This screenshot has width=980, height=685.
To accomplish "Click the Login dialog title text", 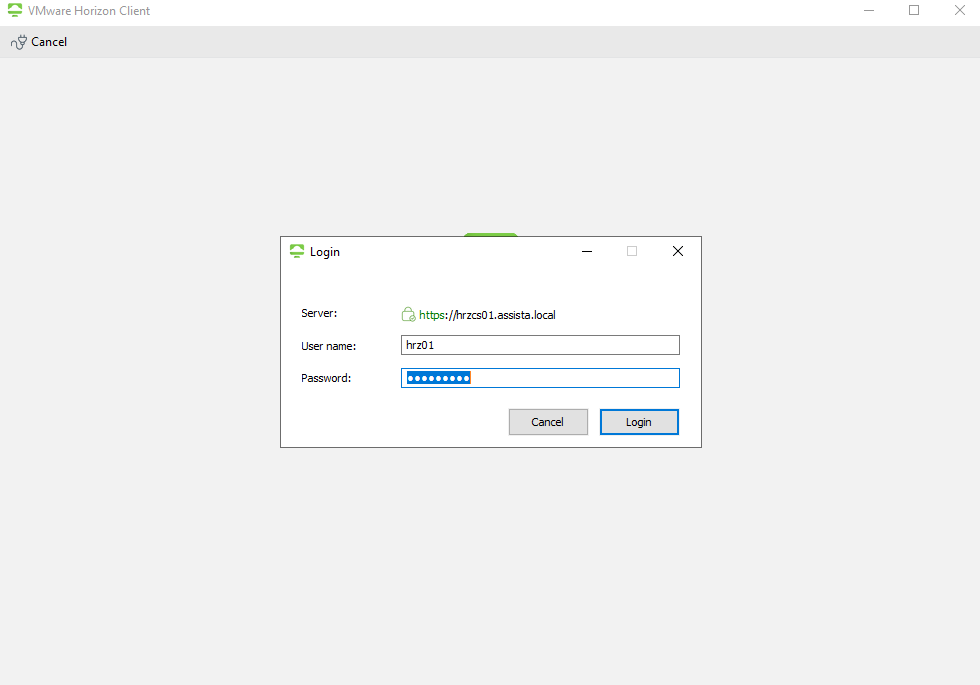I will coord(324,252).
